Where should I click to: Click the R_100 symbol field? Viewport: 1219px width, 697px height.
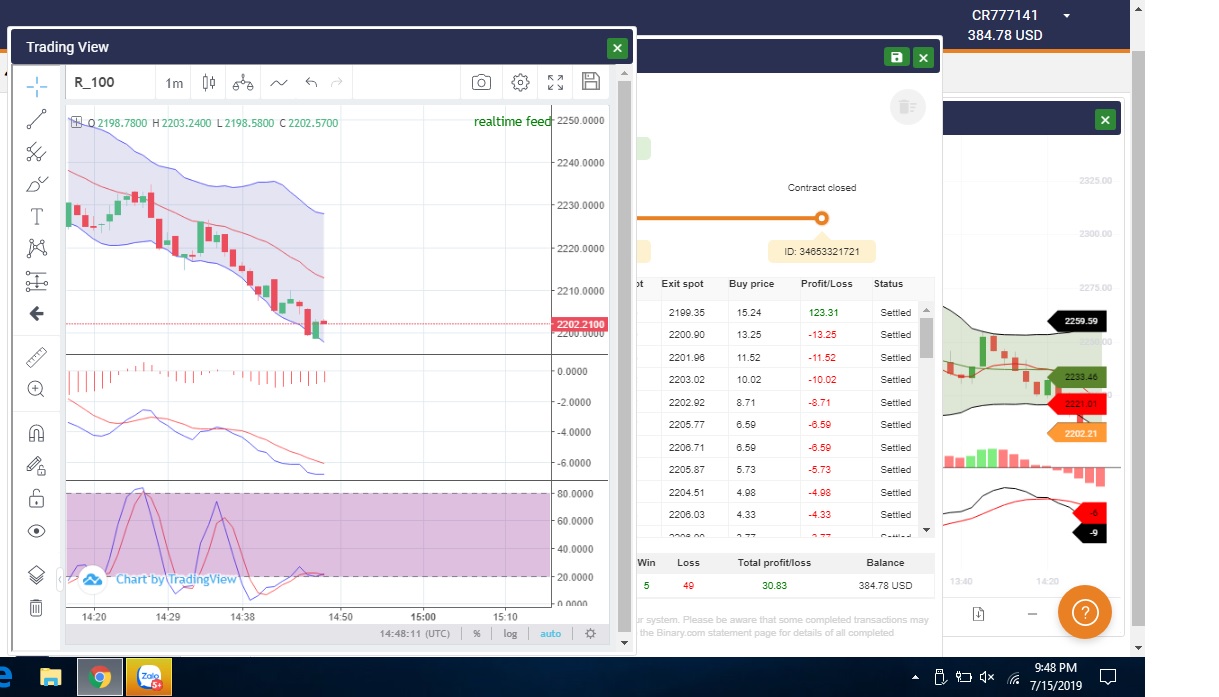[108, 83]
